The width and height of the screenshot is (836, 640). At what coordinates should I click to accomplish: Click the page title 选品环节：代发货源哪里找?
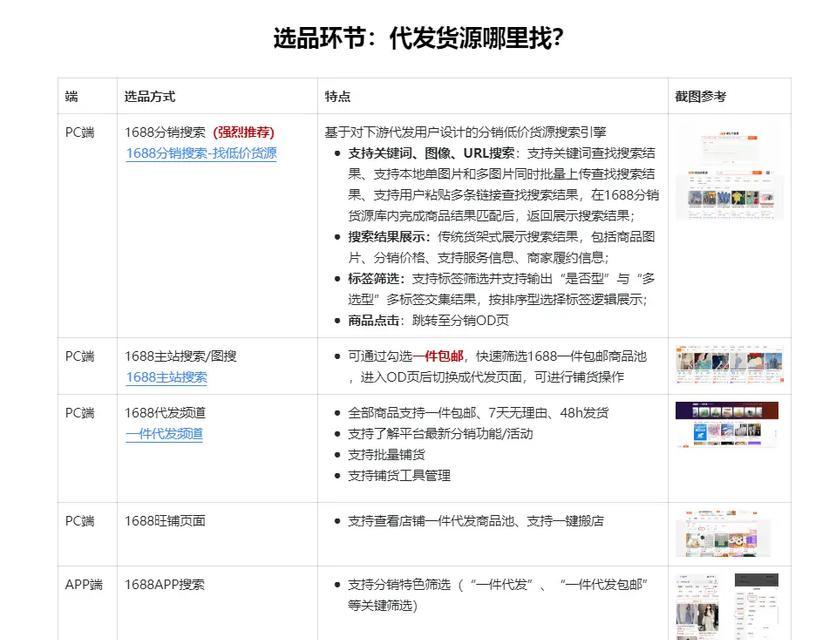418,38
